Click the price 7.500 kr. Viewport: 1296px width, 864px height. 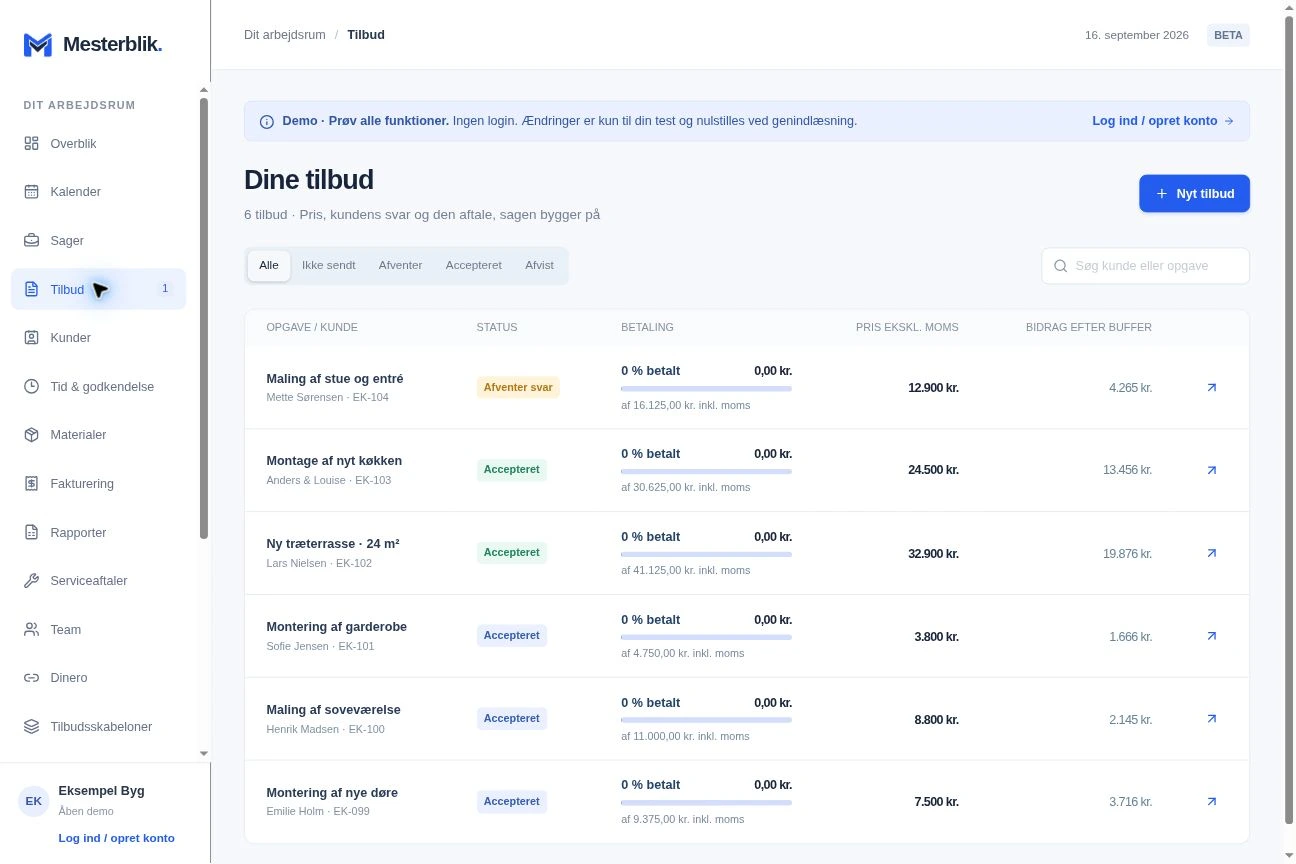[936, 802]
